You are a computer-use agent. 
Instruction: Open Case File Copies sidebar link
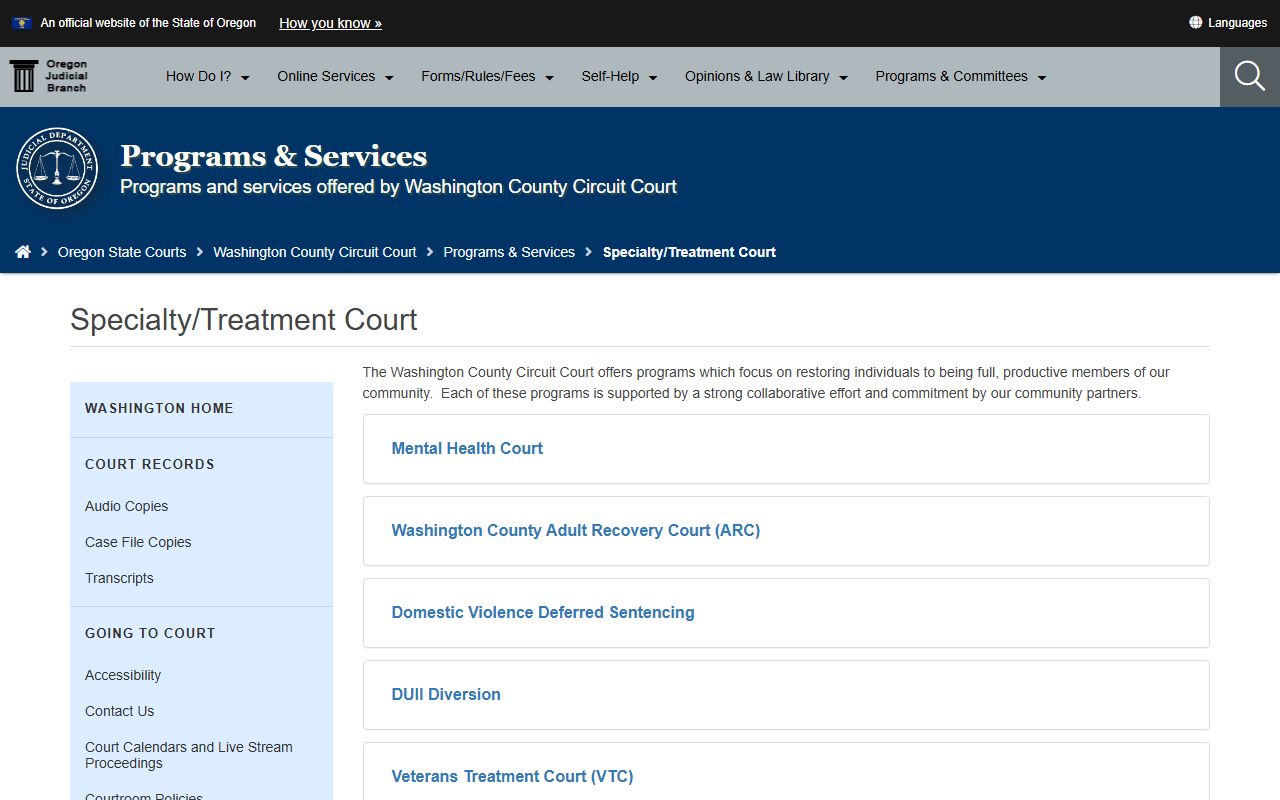click(138, 542)
